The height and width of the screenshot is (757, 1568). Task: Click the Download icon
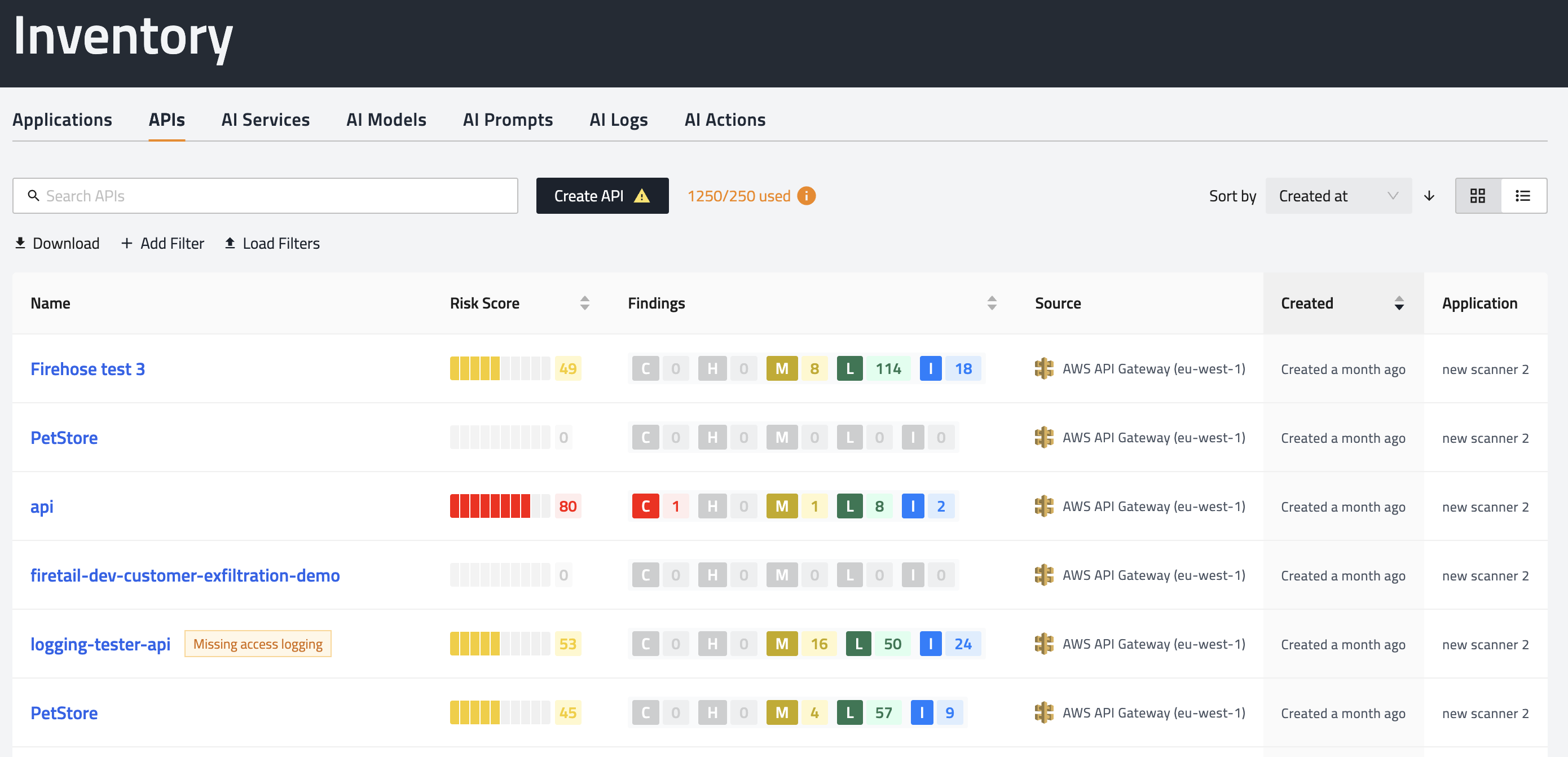tap(20, 244)
